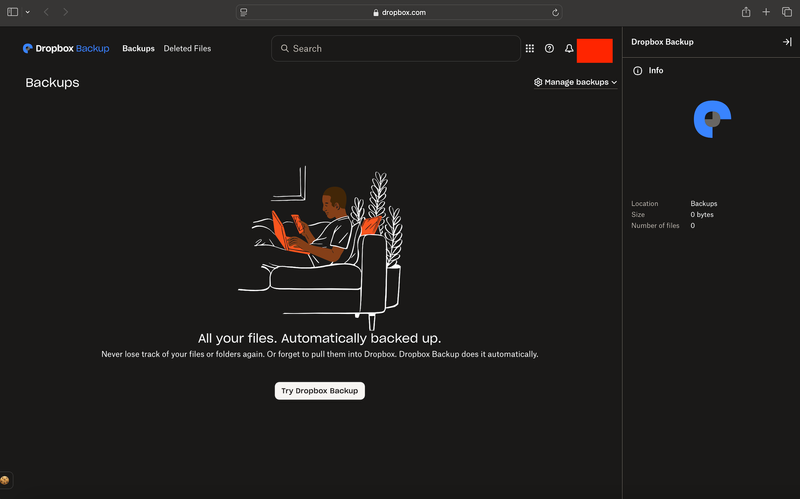
Task: Click the dropbox.com address bar
Action: pyautogui.click(x=400, y=12)
